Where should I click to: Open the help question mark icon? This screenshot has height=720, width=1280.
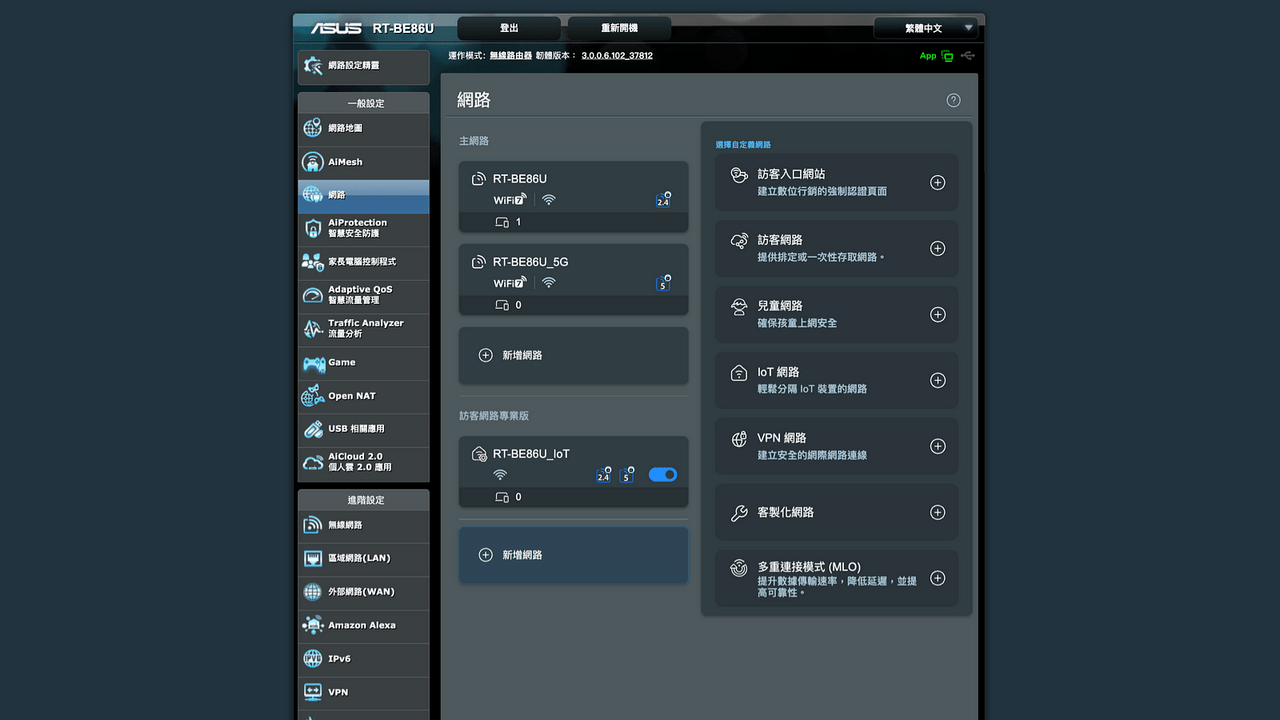pos(953,100)
